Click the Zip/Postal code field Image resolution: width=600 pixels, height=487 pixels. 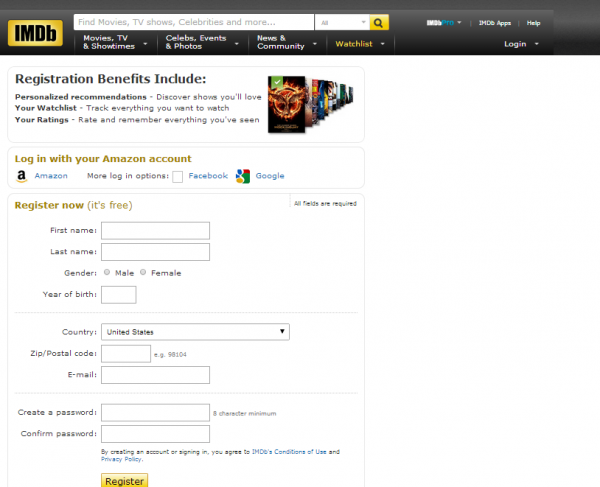pos(126,353)
